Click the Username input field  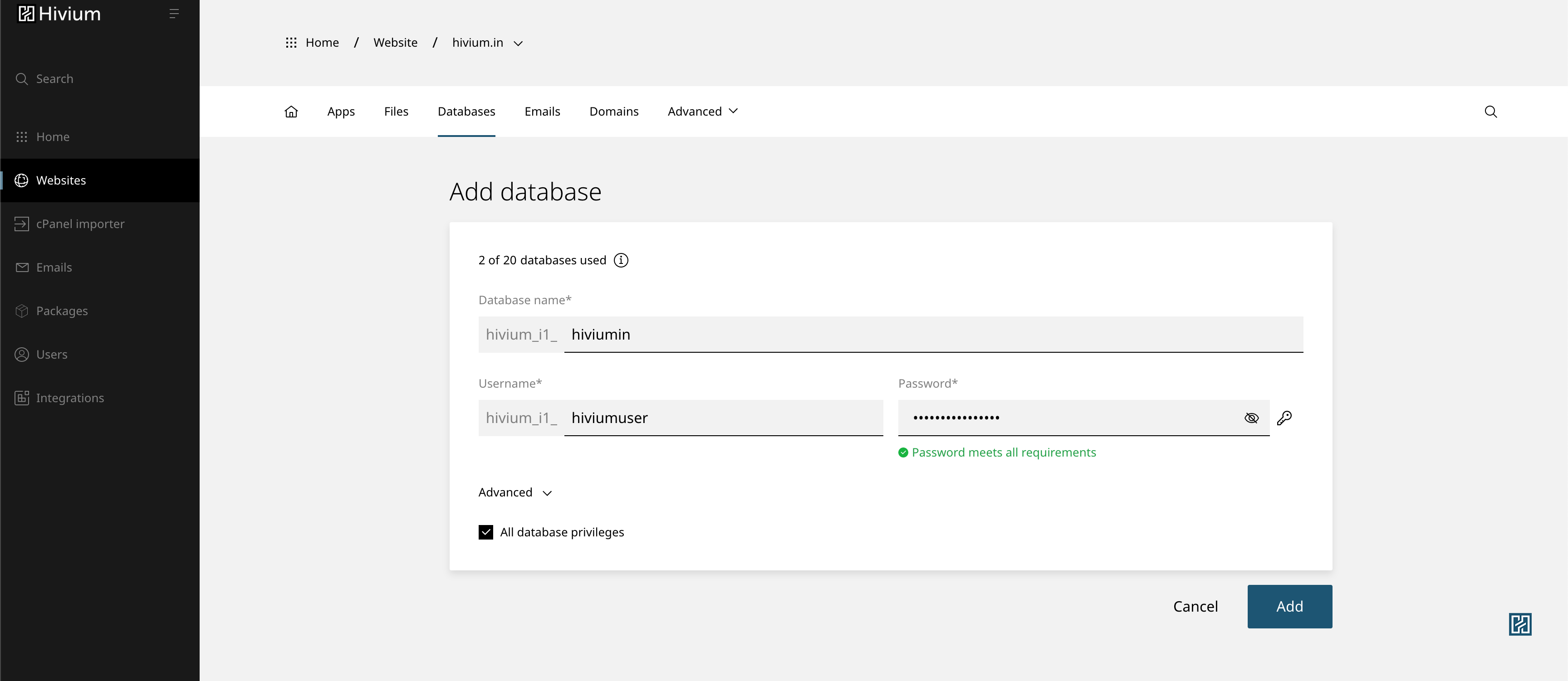(x=723, y=418)
